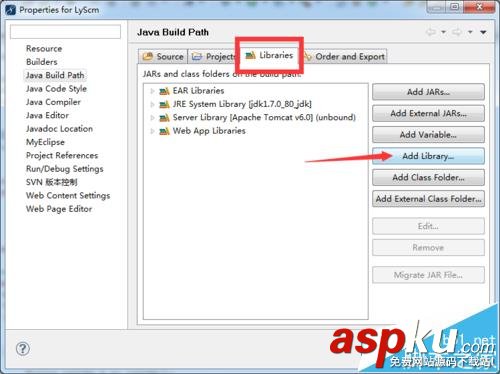The height and width of the screenshot is (374, 500).
Task: Click the disabled Remove button
Action: (x=428, y=248)
